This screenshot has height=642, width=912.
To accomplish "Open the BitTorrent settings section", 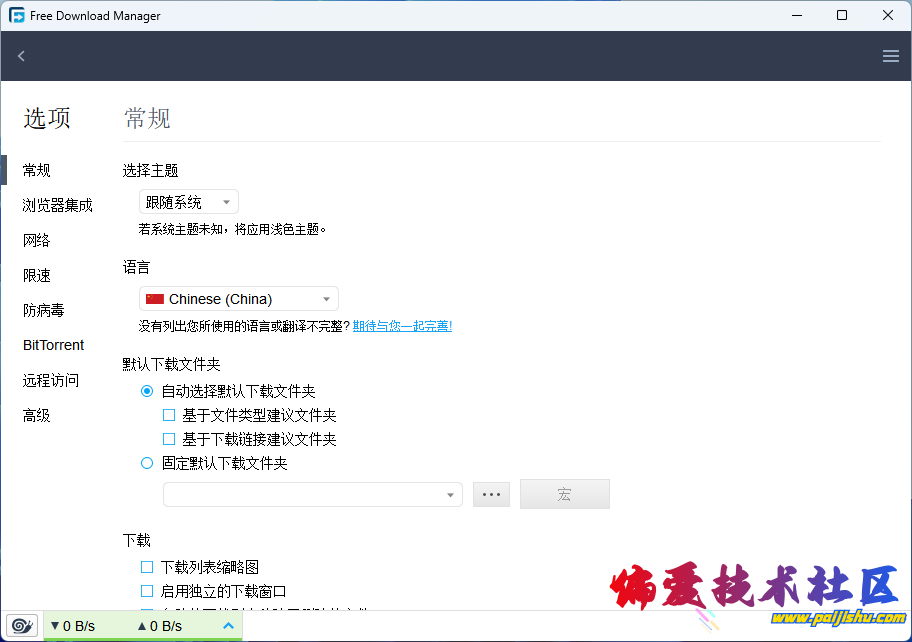I will [54, 345].
